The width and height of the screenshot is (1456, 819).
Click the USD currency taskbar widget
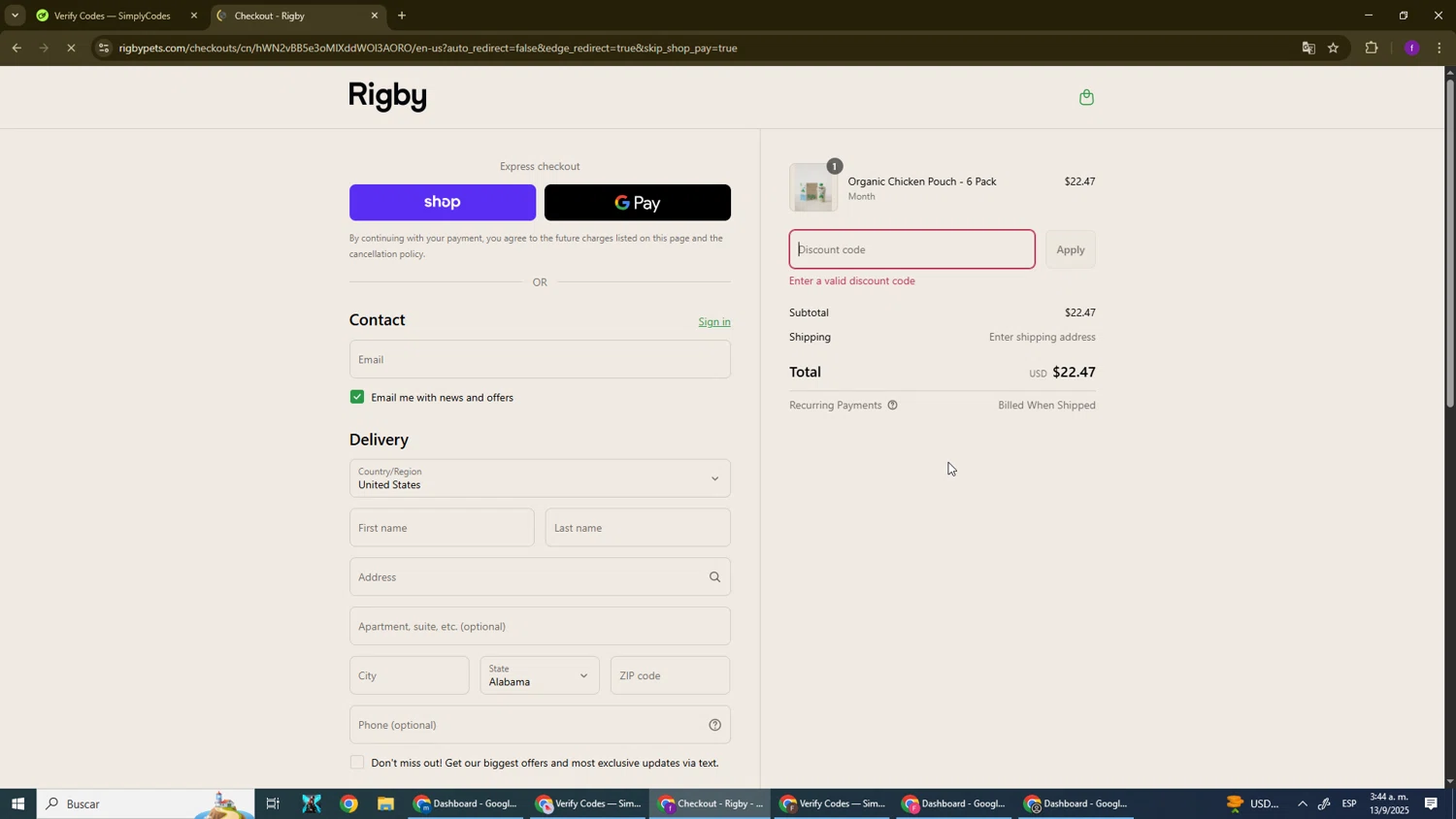[x=1253, y=804]
